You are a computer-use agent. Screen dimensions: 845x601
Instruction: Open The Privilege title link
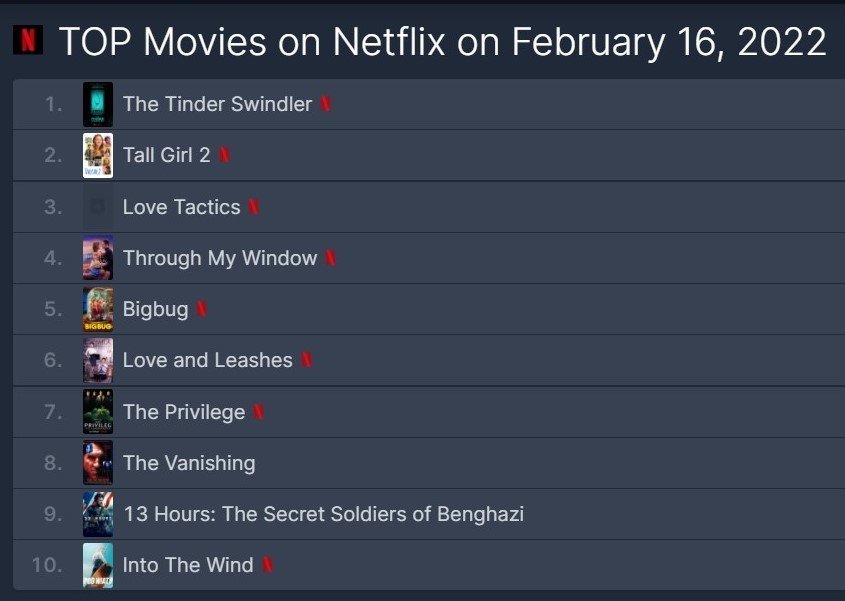pyautogui.click(x=183, y=412)
